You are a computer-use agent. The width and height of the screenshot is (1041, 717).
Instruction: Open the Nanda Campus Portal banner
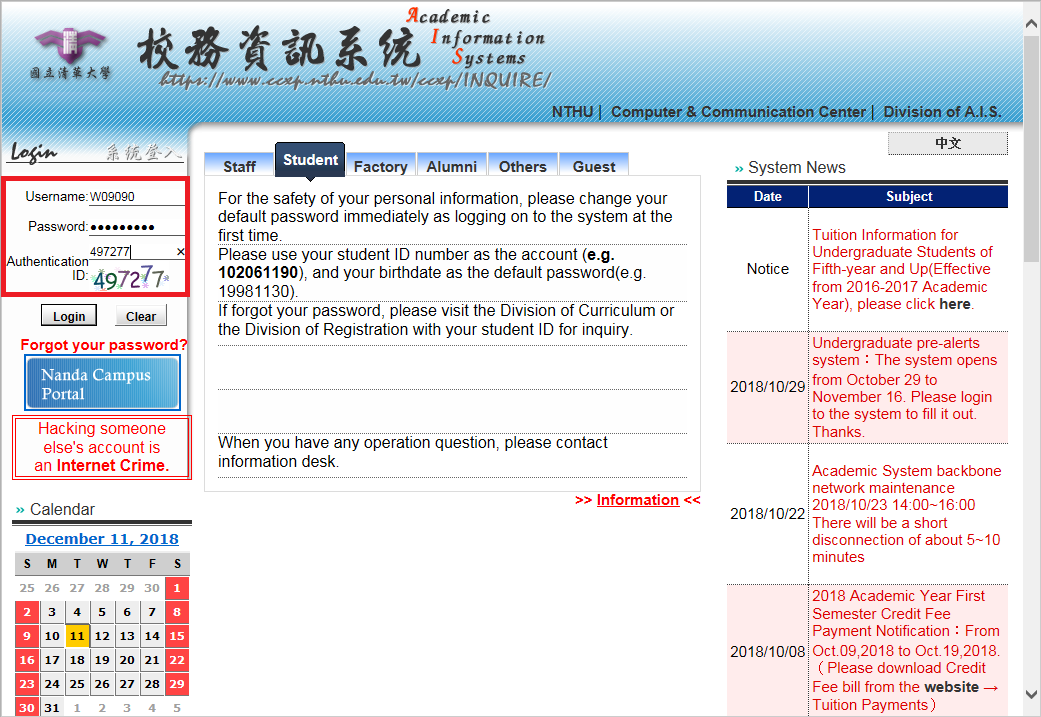(102, 384)
